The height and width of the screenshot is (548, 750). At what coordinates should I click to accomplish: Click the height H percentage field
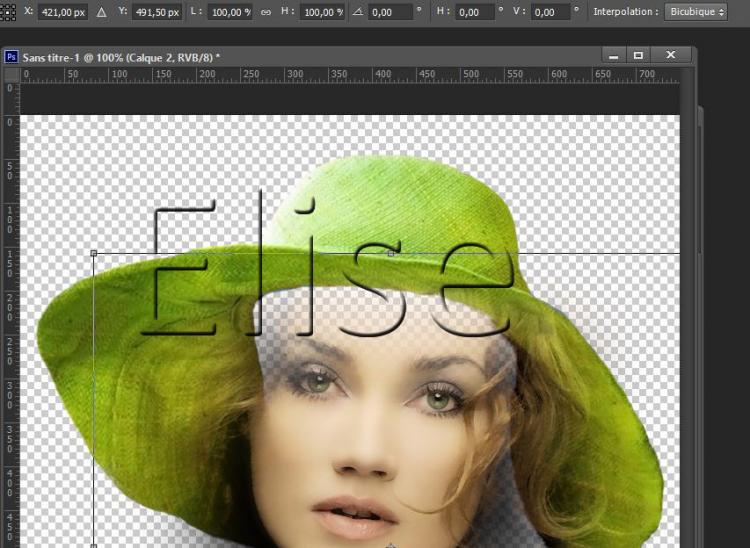(x=321, y=12)
